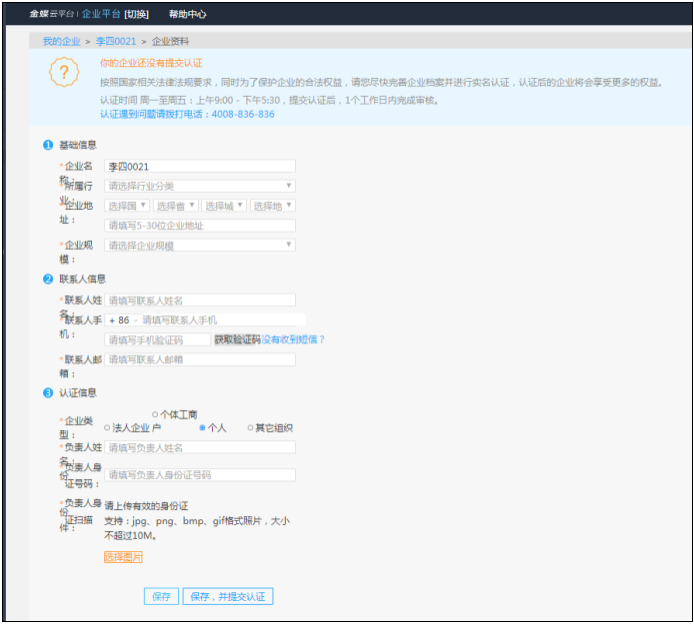Viewport: 694px width, 625px height.
Task: Click 企业平台 in the top bar
Action: (x=101, y=14)
